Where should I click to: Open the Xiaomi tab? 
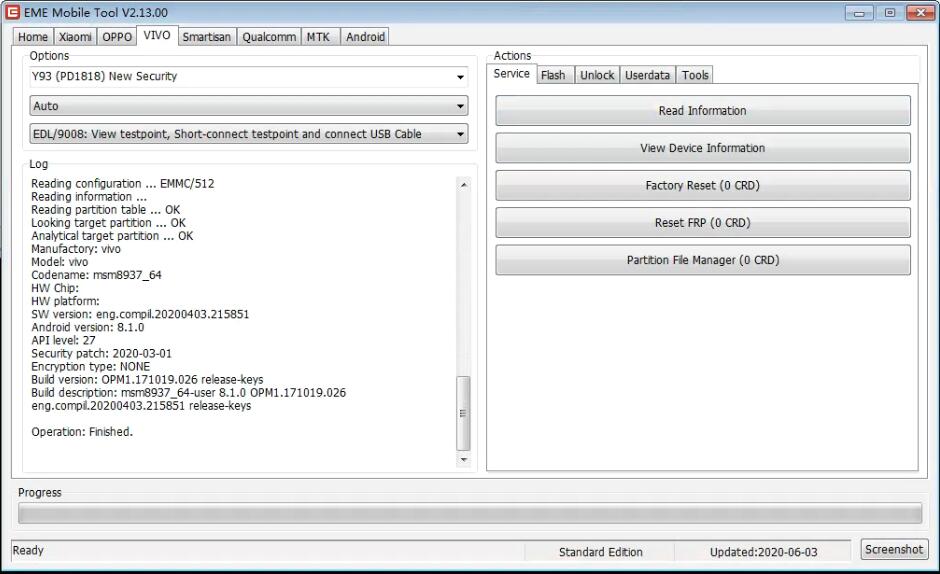tap(76, 37)
